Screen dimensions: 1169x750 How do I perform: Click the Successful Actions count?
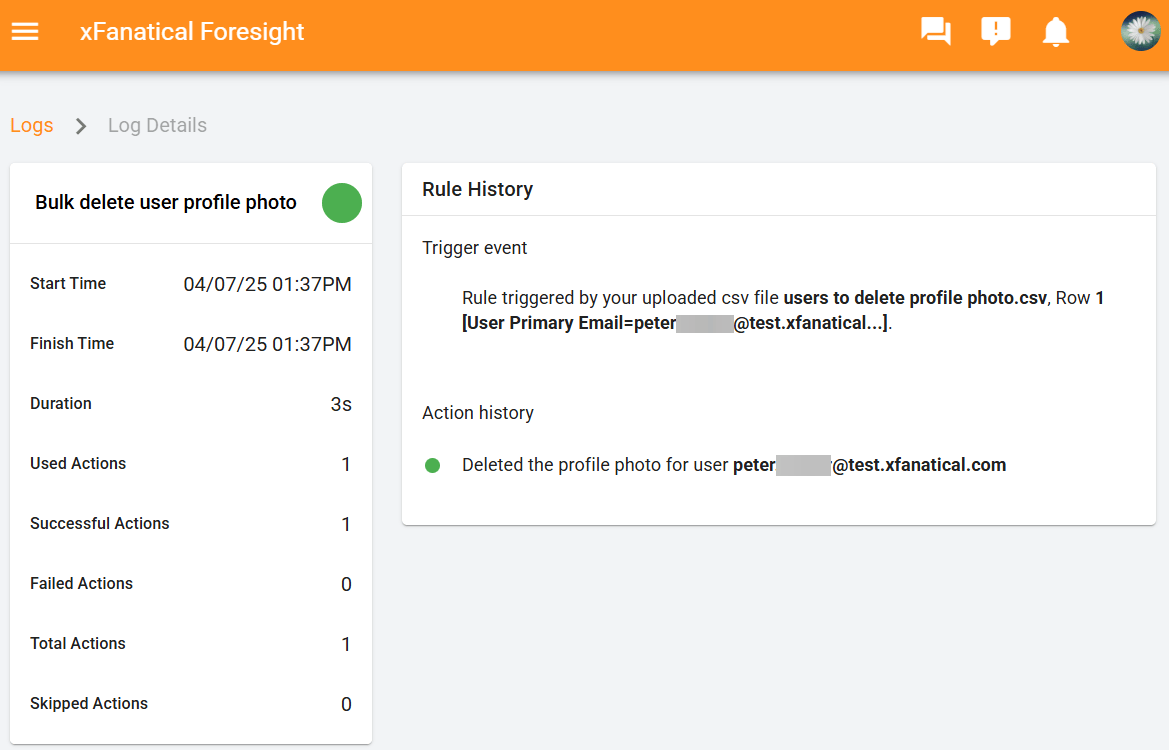[x=346, y=524]
